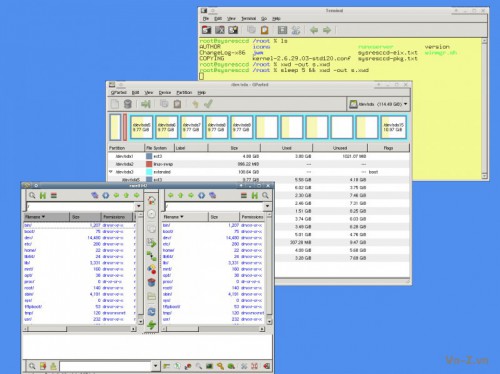Select the /dev/hda5 block in partition graphic
This screenshot has height=374, width=500.
pyautogui.click(x=142, y=127)
